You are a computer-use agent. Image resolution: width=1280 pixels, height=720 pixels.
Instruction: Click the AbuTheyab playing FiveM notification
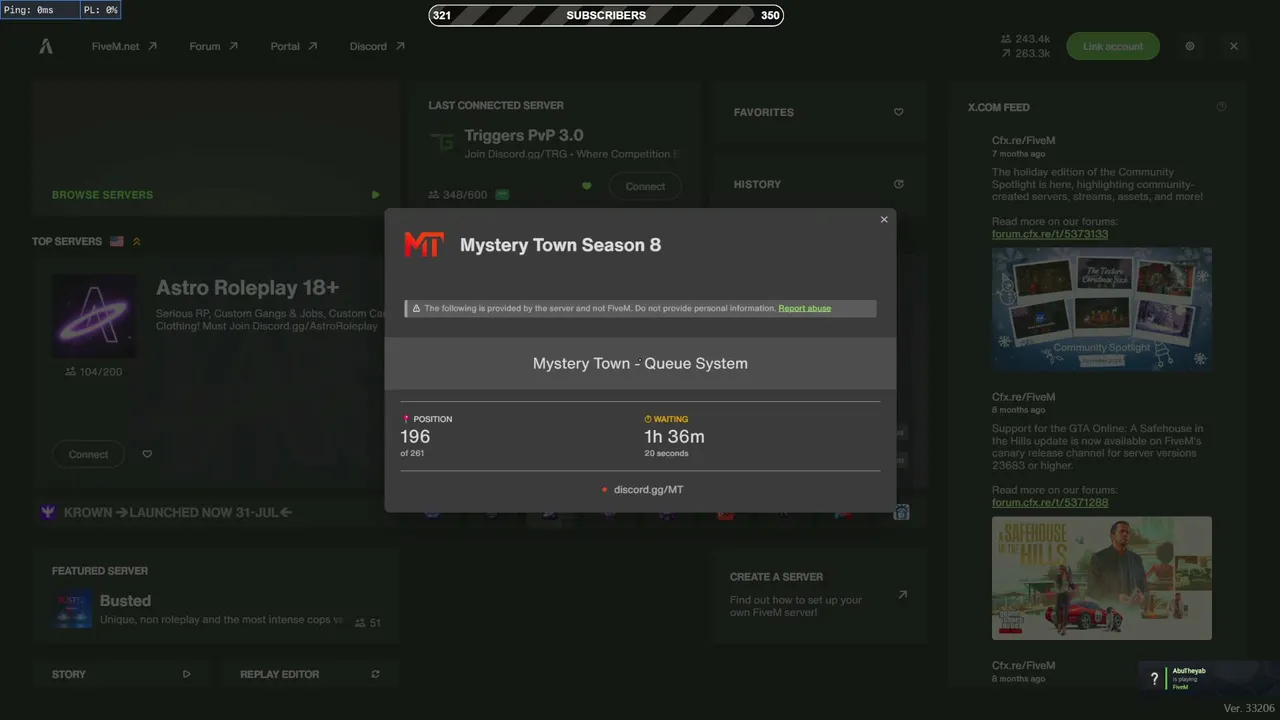(1209, 679)
